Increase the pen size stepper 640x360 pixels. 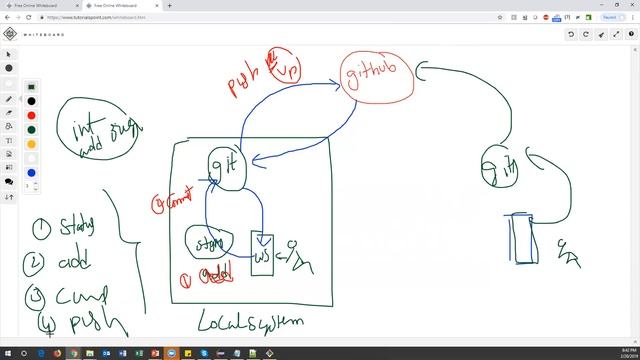36,184
